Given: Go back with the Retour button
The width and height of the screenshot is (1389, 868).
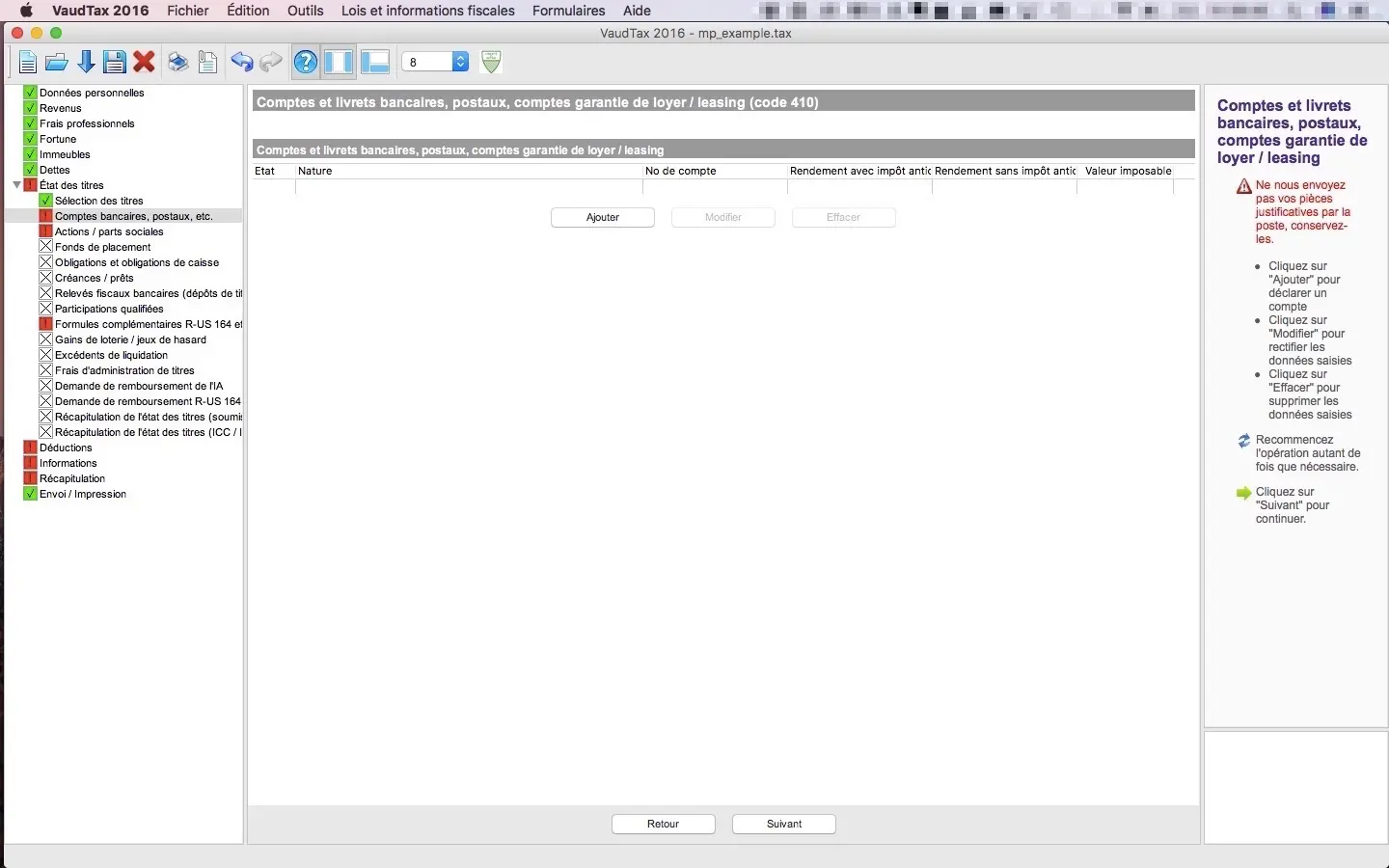Looking at the screenshot, I should tap(664, 825).
